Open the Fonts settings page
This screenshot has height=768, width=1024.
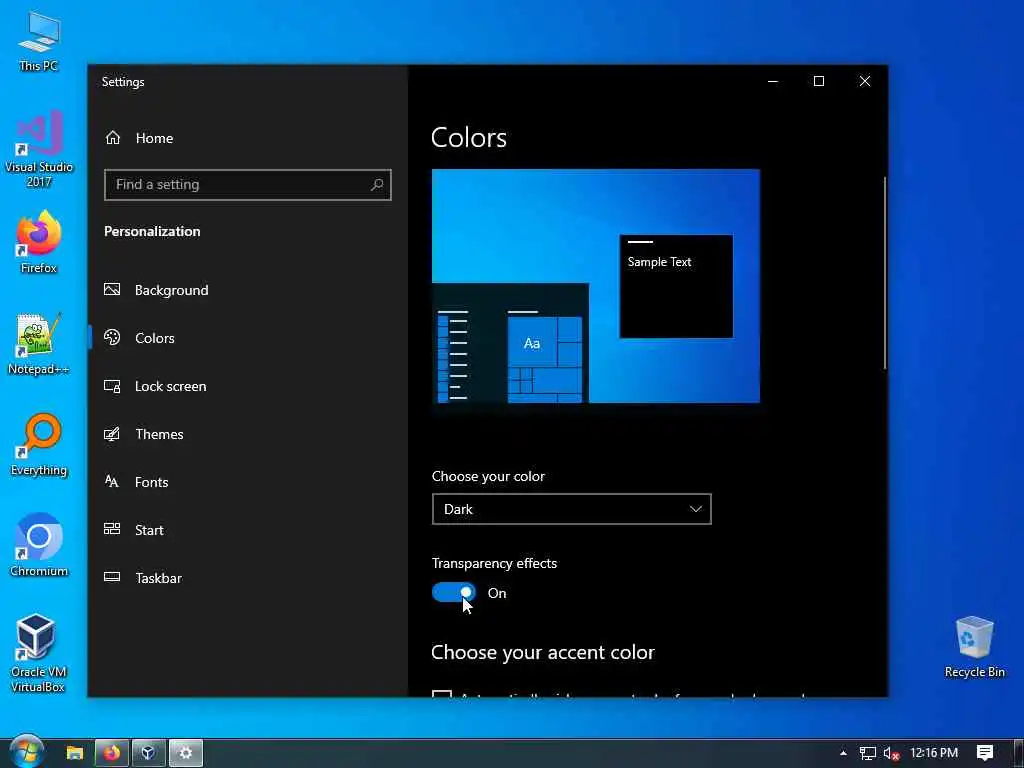pyautogui.click(x=248, y=482)
